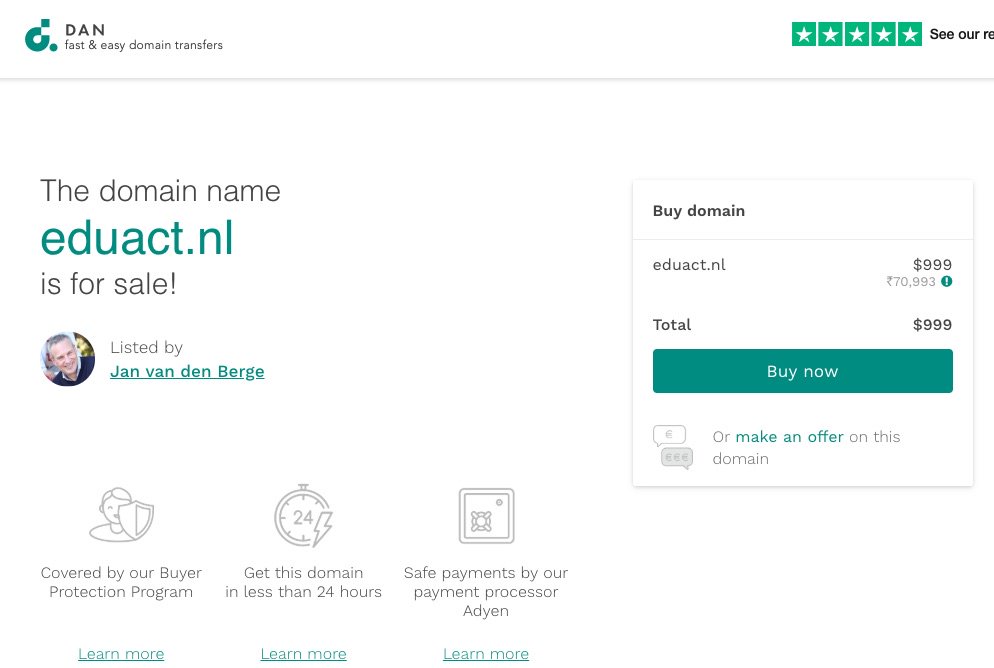Click the green info icon beside ₹70,993

pos(946,281)
